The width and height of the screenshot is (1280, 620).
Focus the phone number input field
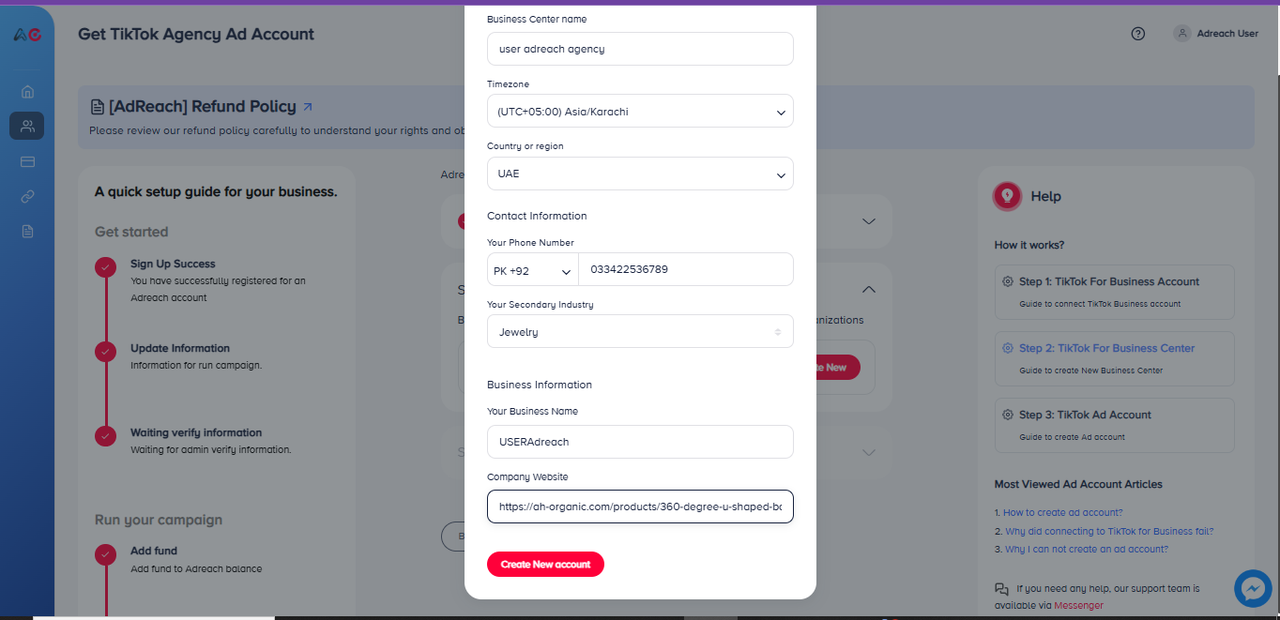(690, 270)
